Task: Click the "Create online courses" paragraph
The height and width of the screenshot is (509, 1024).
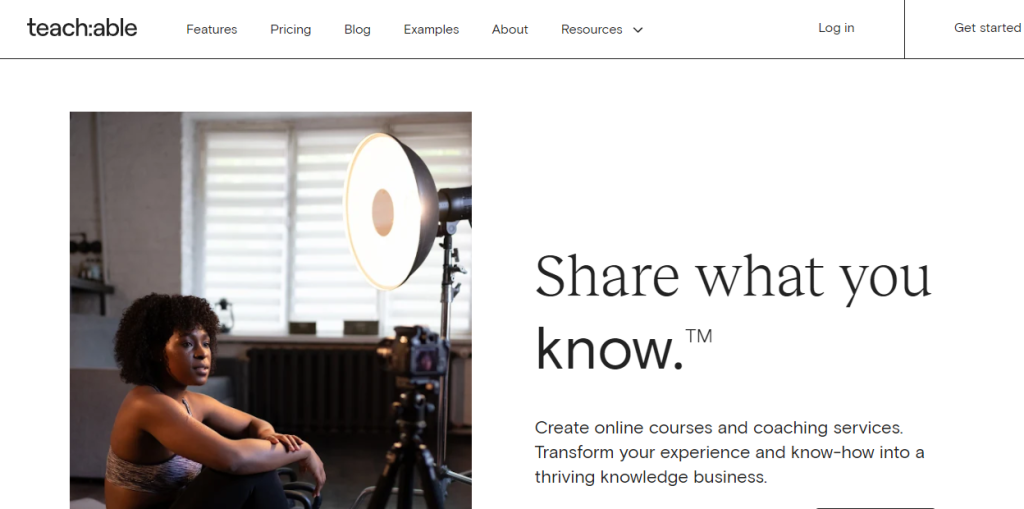Action: coord(729,452)
